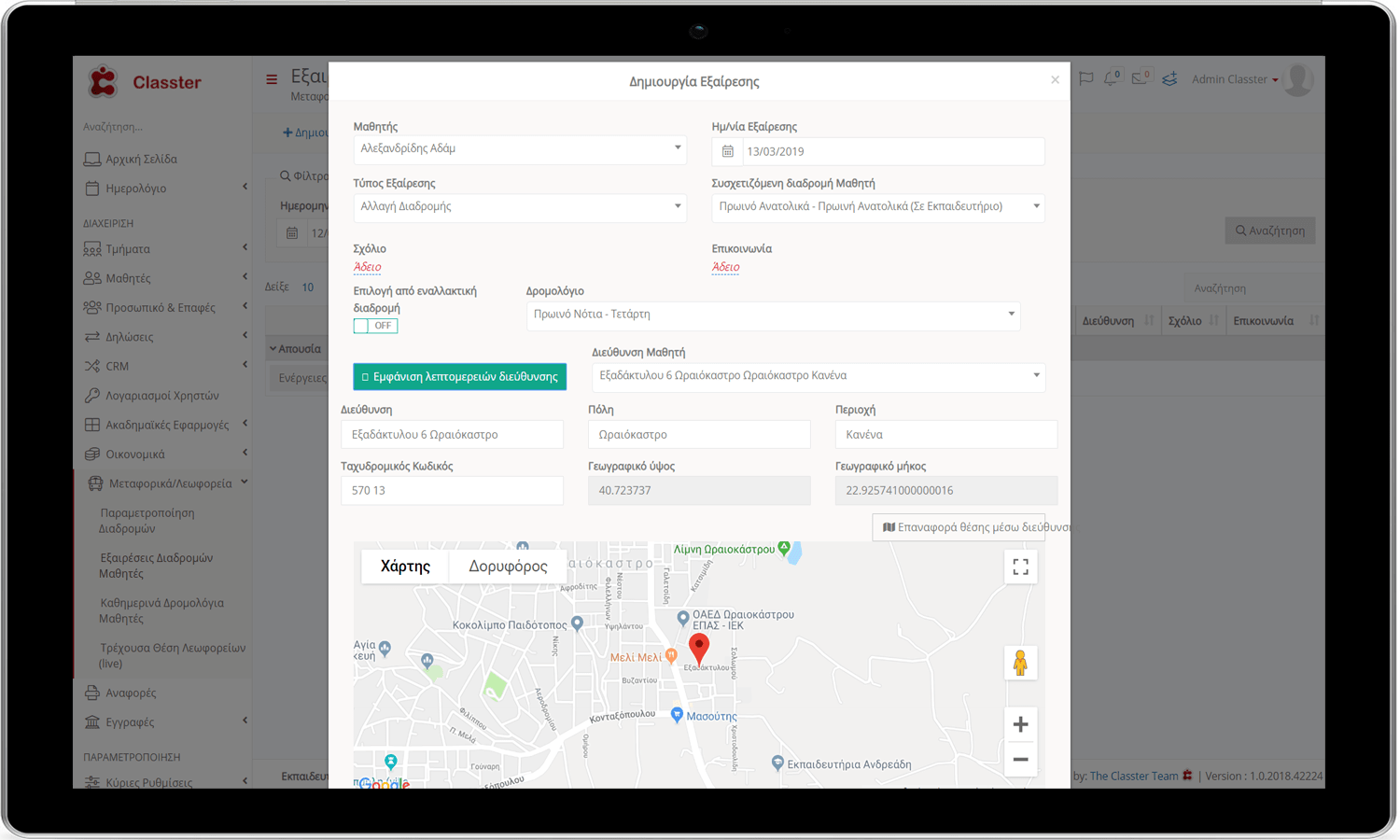Open Τρέχουσα Θέση Λεωφορείων (live)
This screenshot has width=1400, height=840.
173,655
